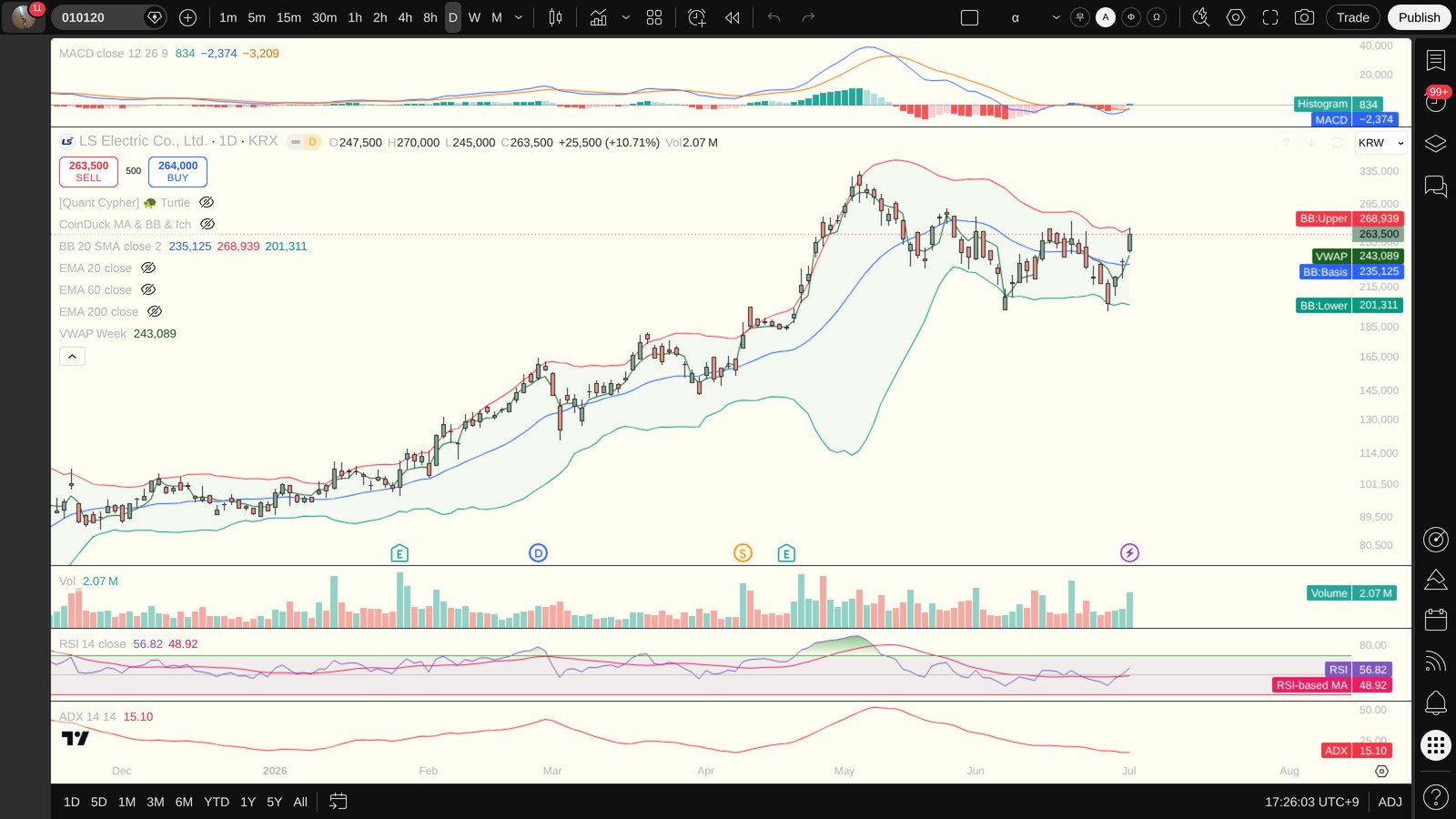Open the alerts bell icon
The width and height of the screenshot is (1456, 819).
coord(1436,703)
